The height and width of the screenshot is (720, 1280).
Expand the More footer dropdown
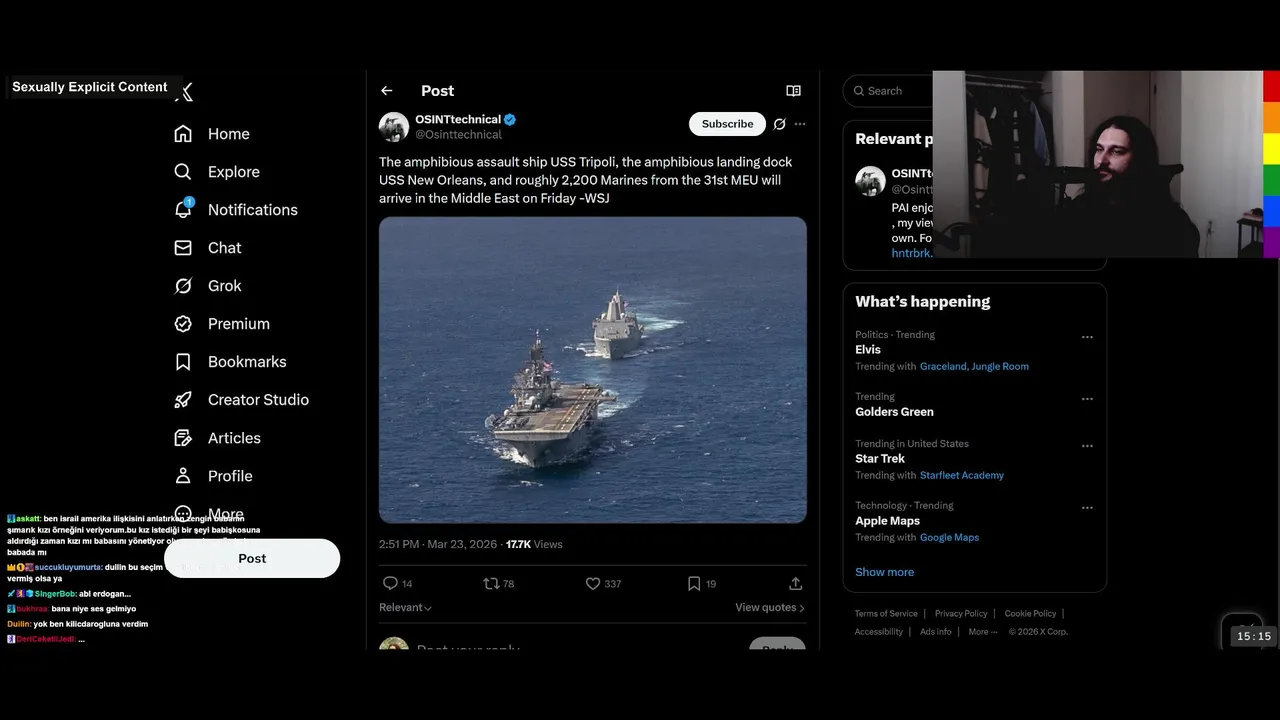tap(981, 632)
